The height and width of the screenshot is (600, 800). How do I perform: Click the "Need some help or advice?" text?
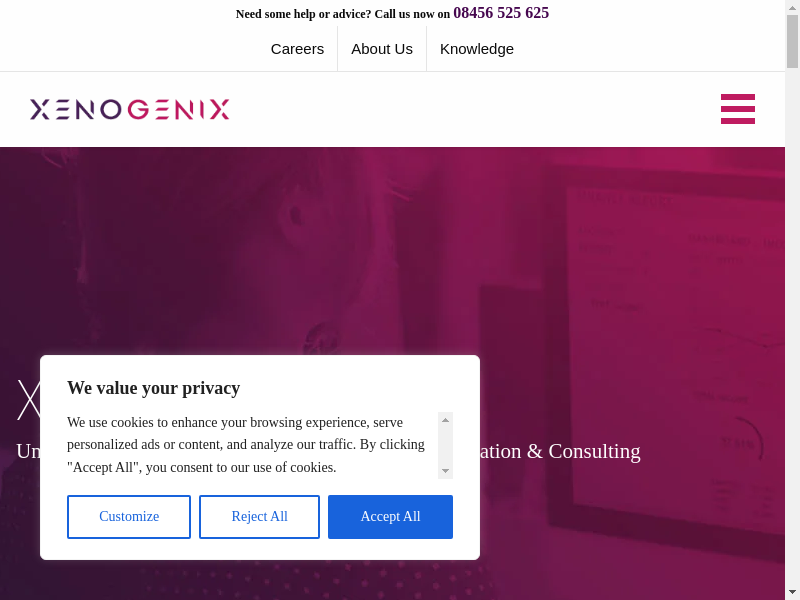click(x=303, y=14)
